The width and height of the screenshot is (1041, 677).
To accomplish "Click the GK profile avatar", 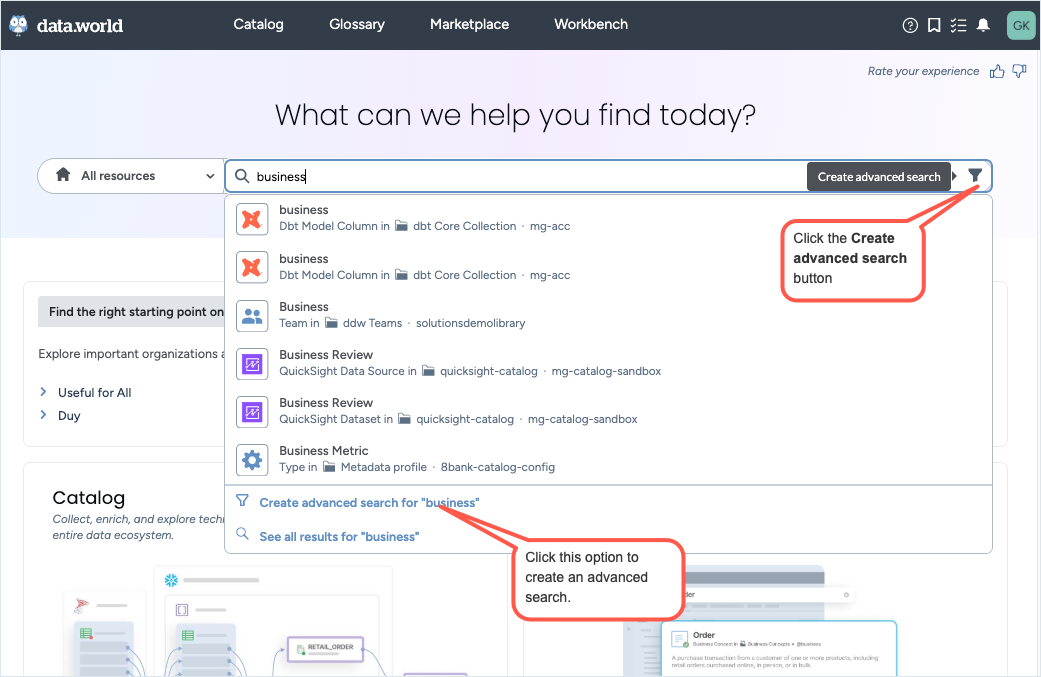I will tap(1021, 25).
